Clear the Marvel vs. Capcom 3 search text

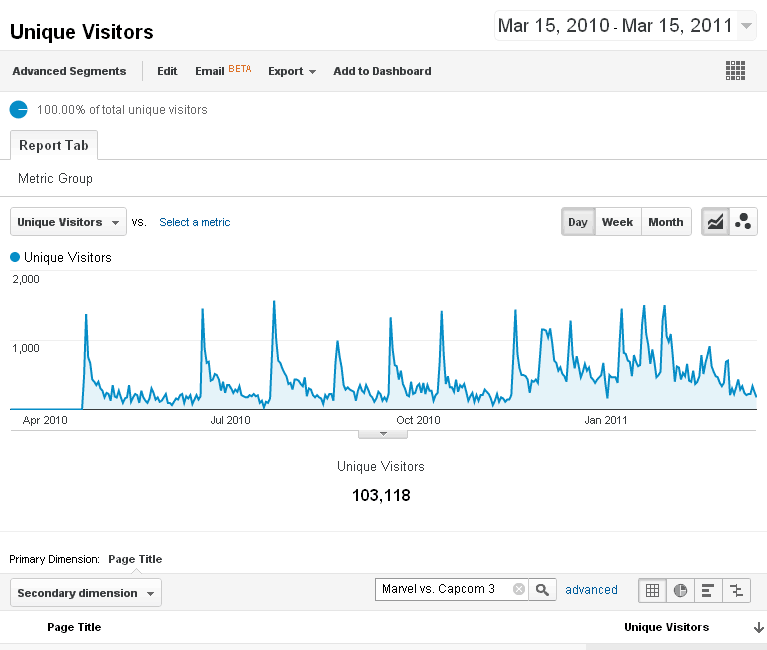click(x=519, y=589)
